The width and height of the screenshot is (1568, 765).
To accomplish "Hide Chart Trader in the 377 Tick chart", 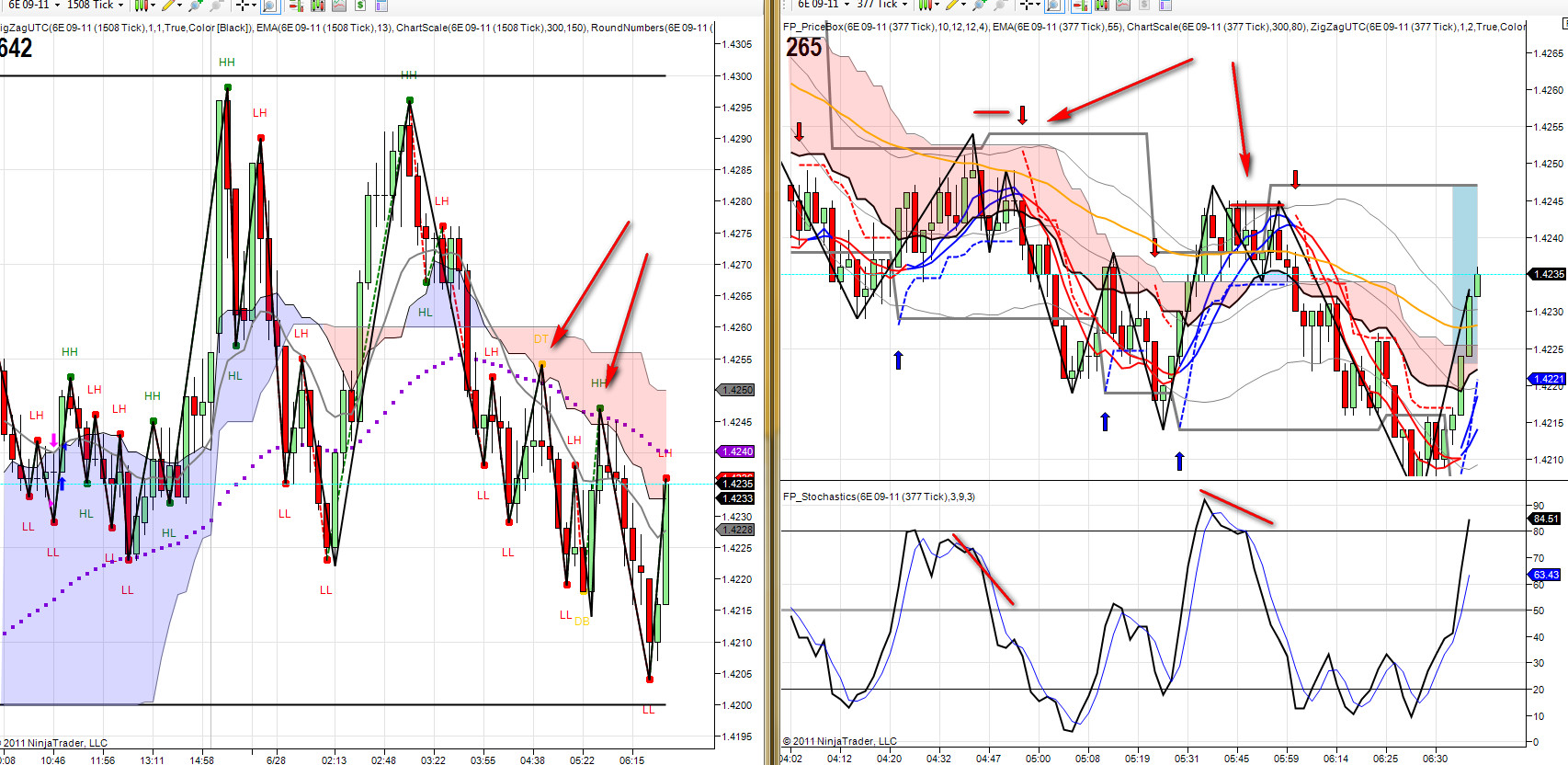I will (1081, 5).
